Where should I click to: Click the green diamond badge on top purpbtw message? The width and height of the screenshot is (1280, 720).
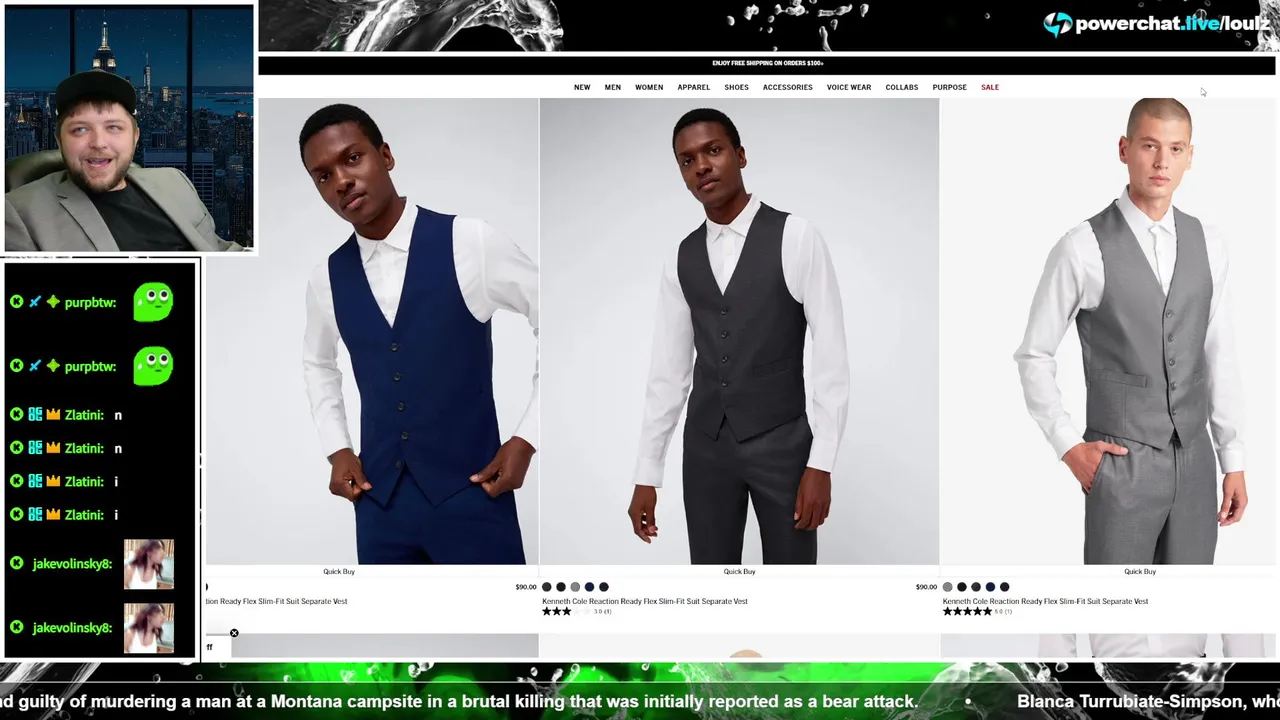coord(53,302)
